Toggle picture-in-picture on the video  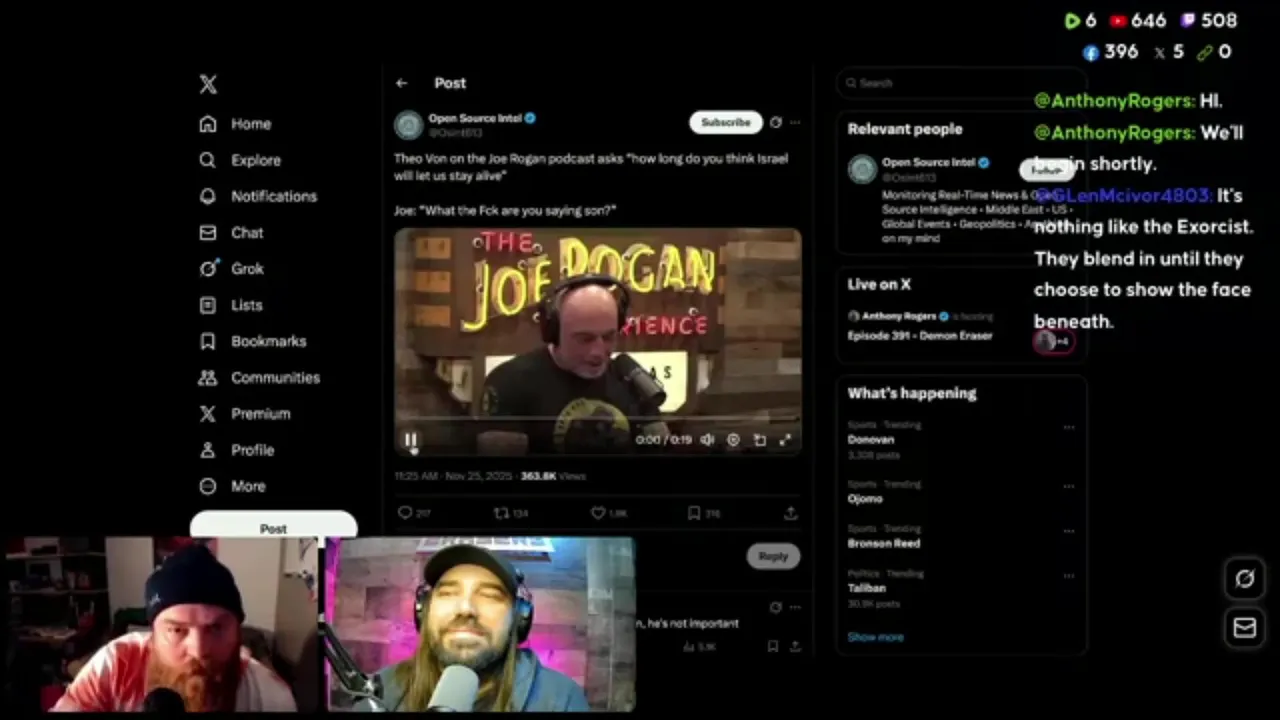click(759, 440)
